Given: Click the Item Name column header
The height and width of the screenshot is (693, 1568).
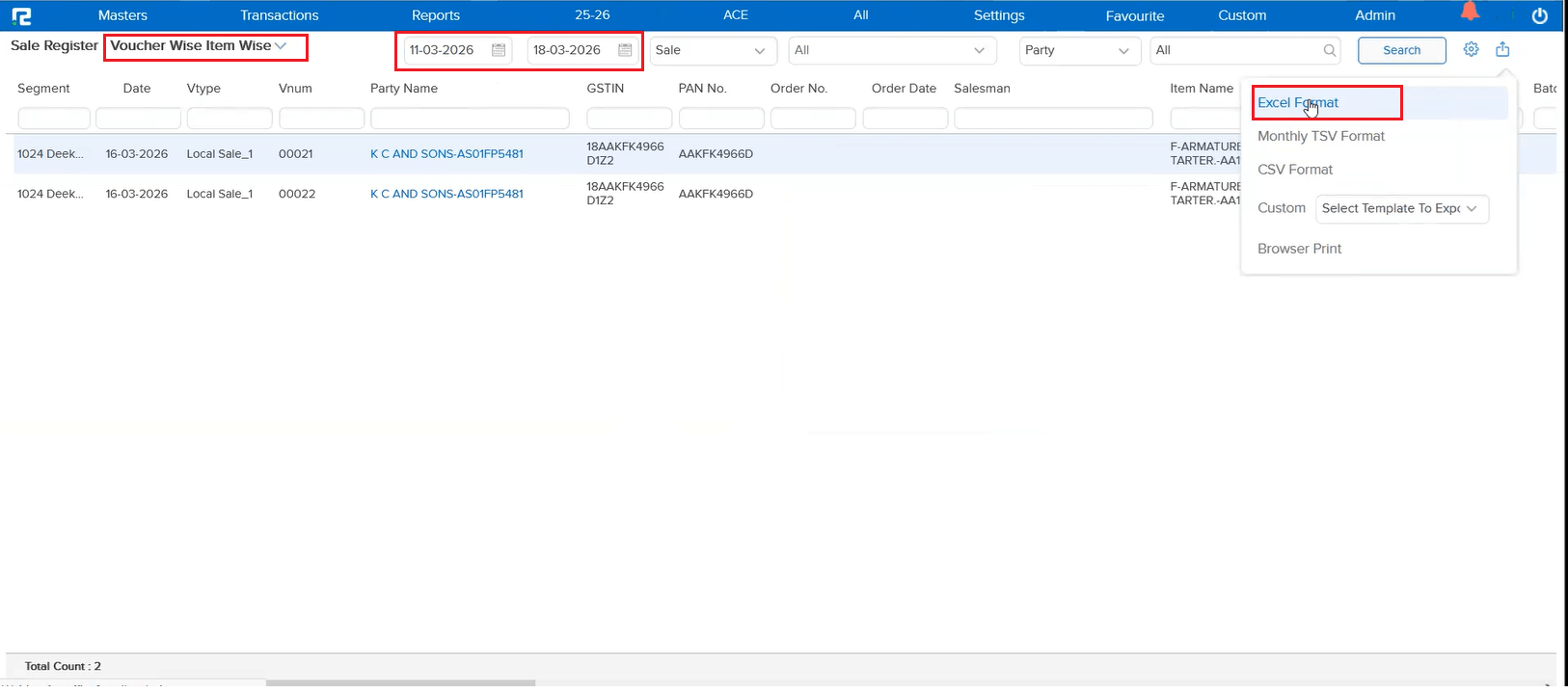Looking at the screenshot, I should 1202,89.
